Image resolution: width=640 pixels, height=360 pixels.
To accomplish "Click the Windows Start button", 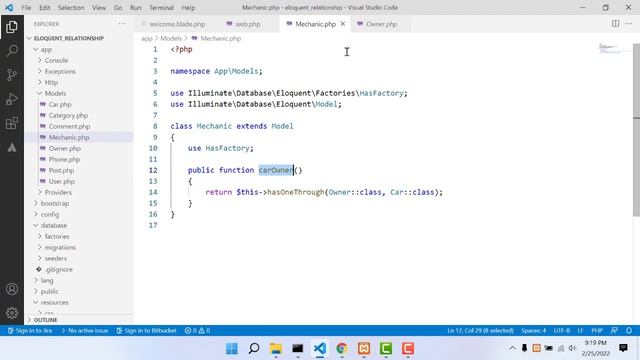I will tap(232, 349).
